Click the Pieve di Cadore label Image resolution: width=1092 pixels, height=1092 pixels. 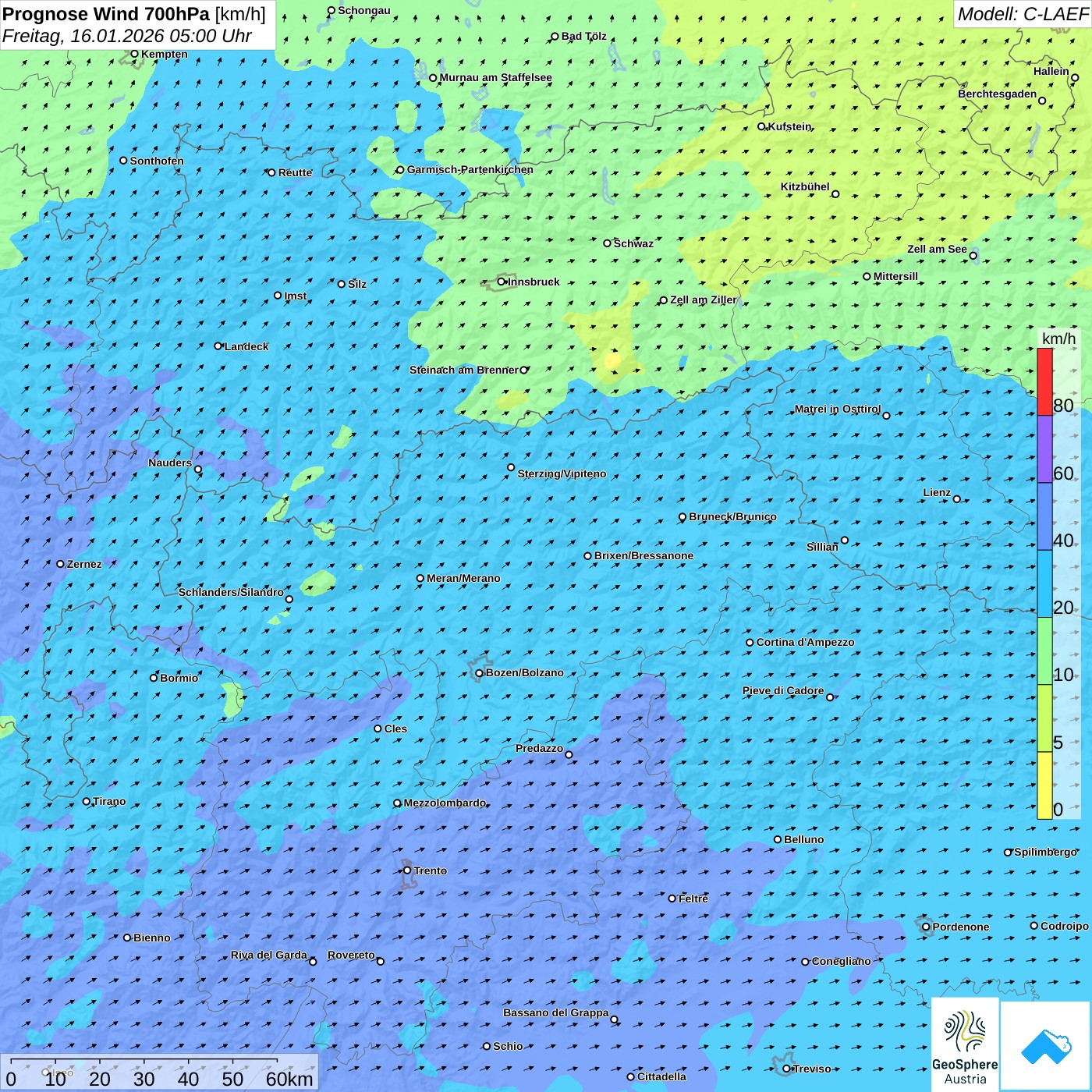click(x=783, y=690)
